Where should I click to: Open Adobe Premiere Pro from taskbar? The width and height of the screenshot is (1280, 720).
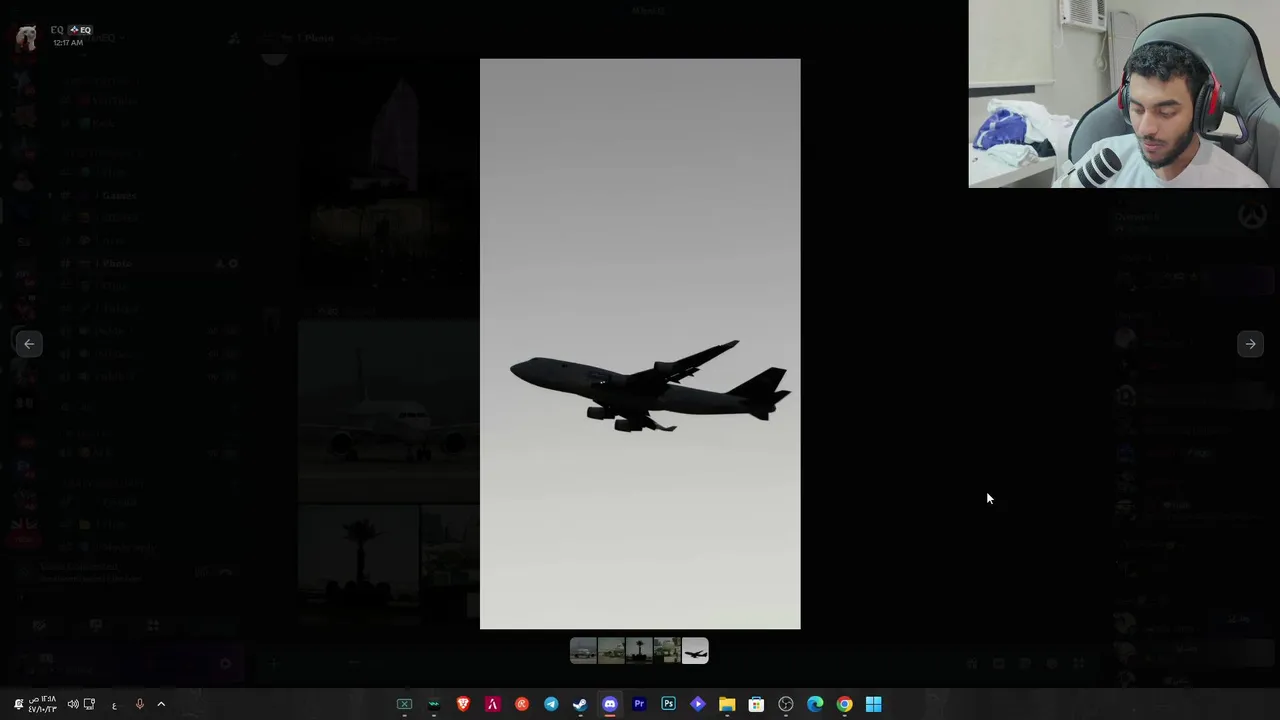pyautogui.click(x=639, y=705)
